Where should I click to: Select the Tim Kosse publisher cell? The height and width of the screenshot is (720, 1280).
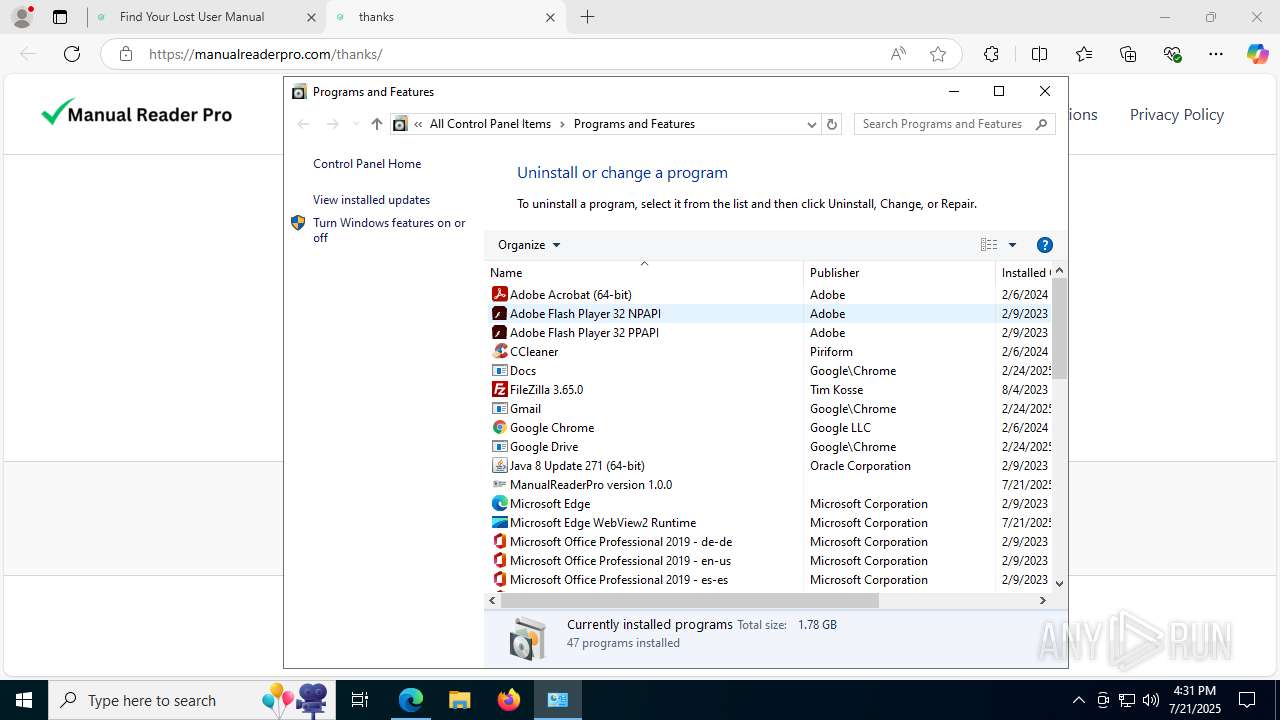click(836, 389)
